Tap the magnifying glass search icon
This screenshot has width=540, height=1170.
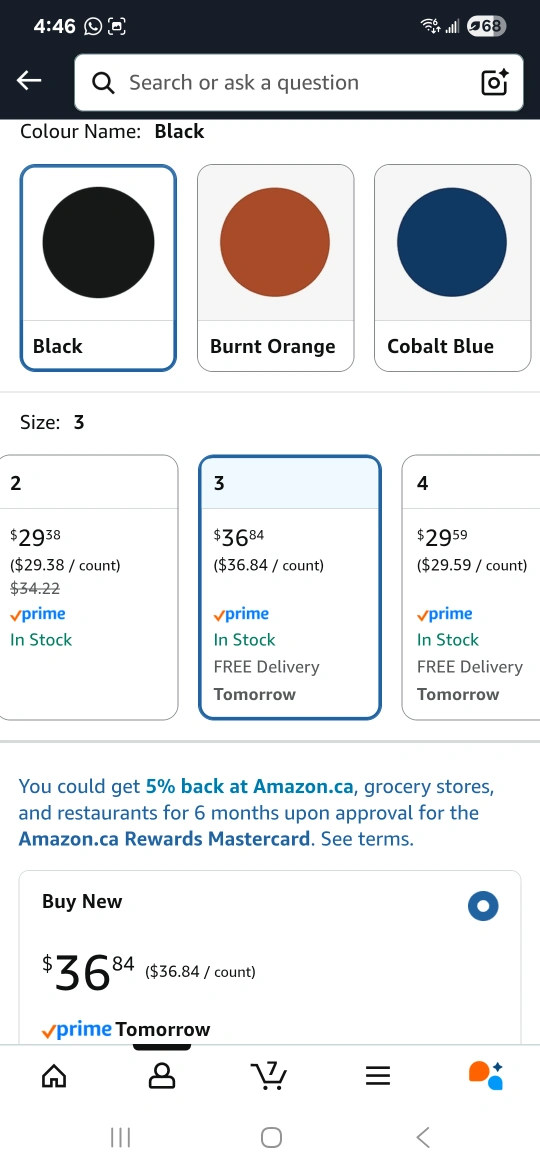(104, 83)
